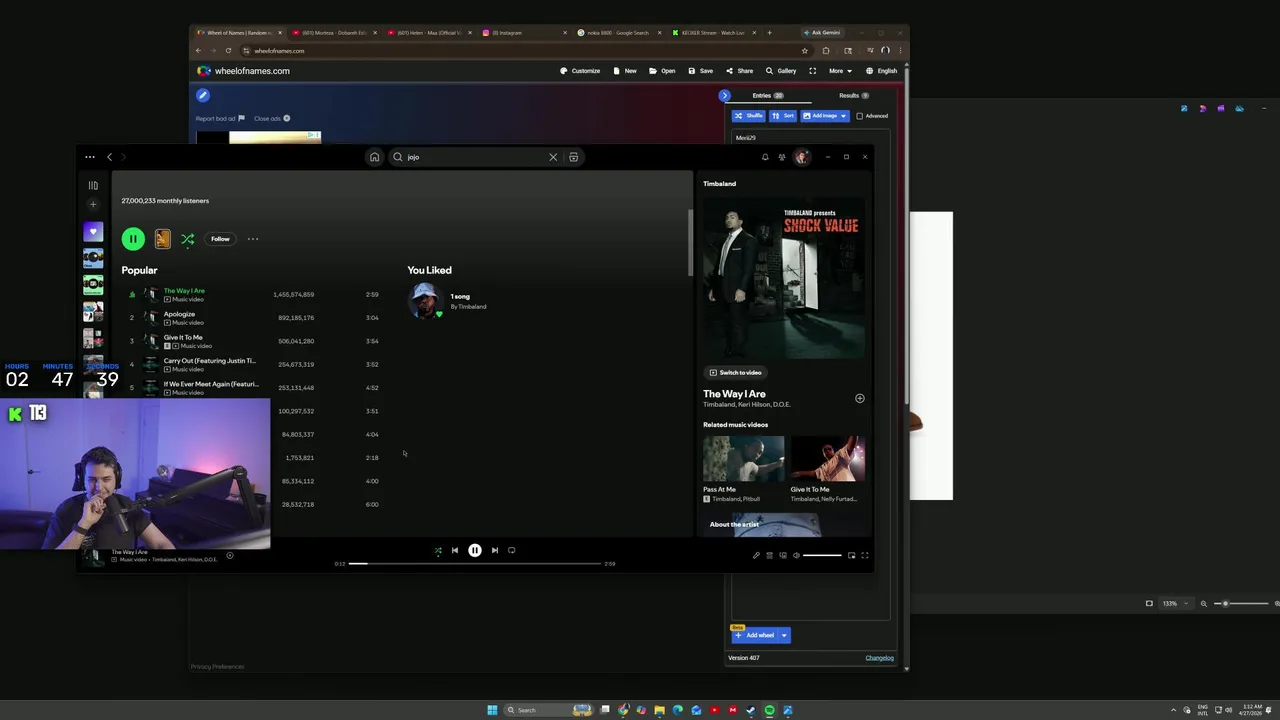Seek within the song progress bar
This screenshot has width=1280, height=720.
coord(475,564)
